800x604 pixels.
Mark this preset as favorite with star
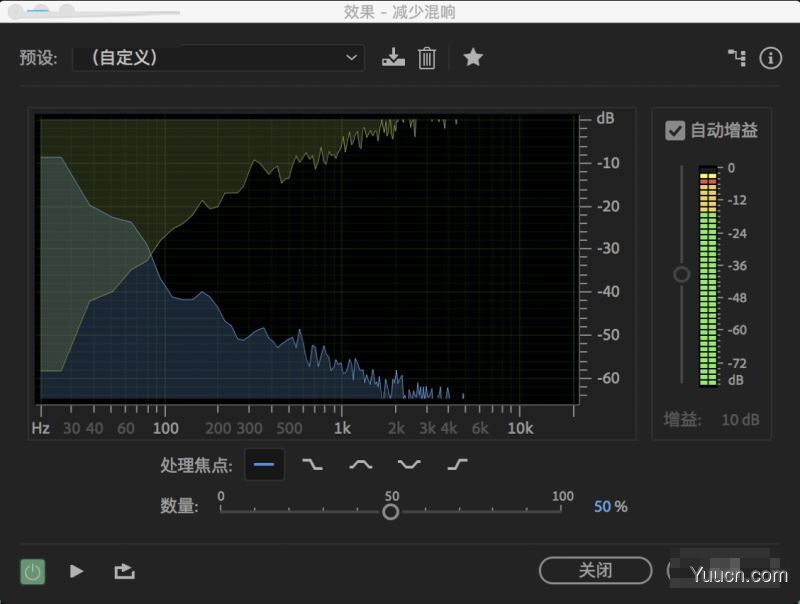pos(473,58)
